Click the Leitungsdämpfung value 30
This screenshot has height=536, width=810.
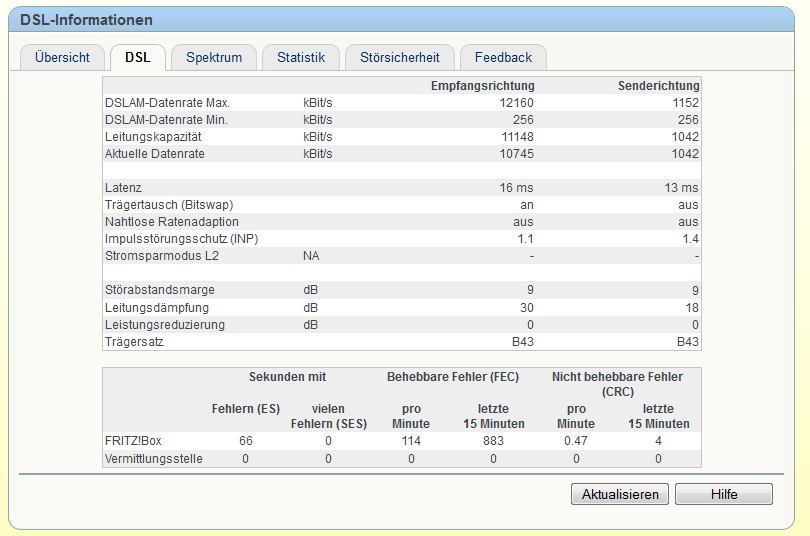[x=526, y=308]
